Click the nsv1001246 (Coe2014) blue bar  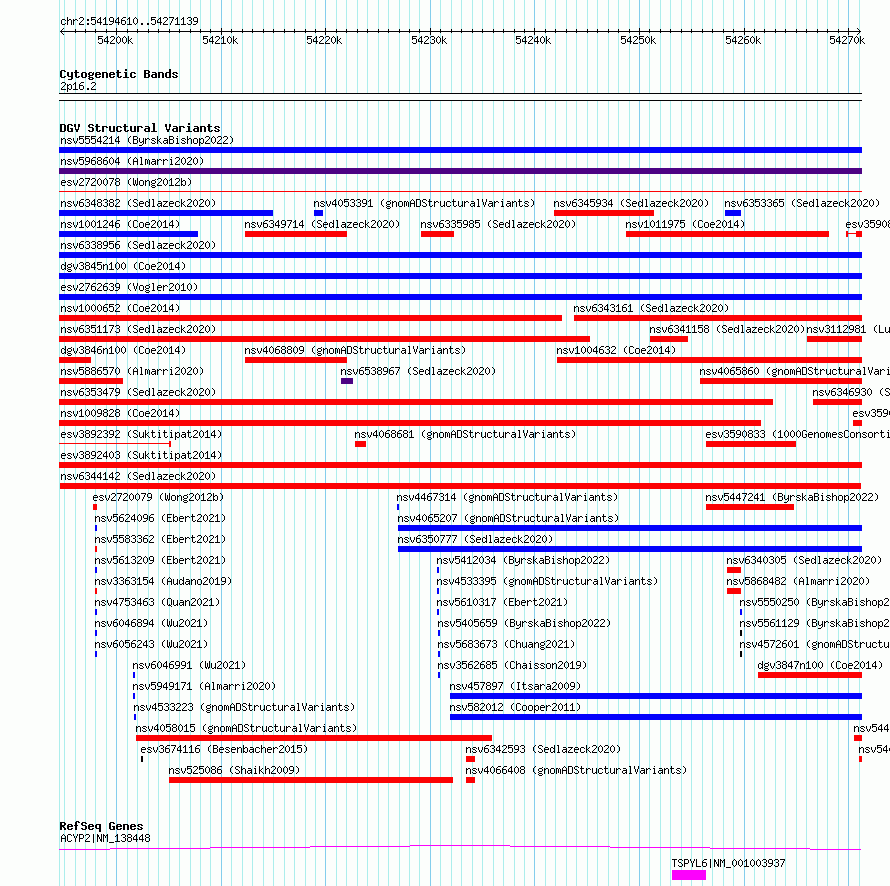point(128,234)
